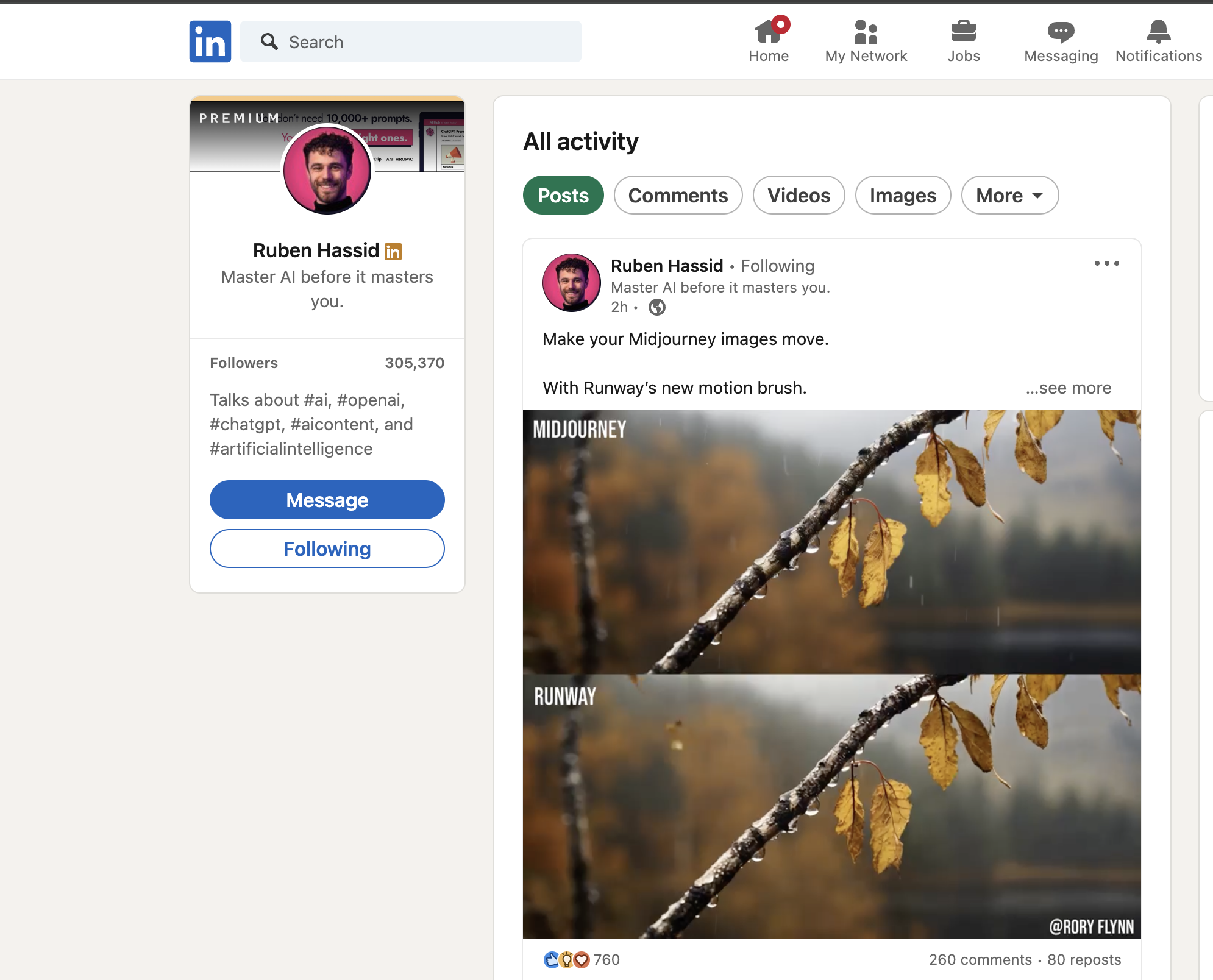Click the heart reaction emoji under the post
Screen dimensions: 1213x980
coord(583,959)
